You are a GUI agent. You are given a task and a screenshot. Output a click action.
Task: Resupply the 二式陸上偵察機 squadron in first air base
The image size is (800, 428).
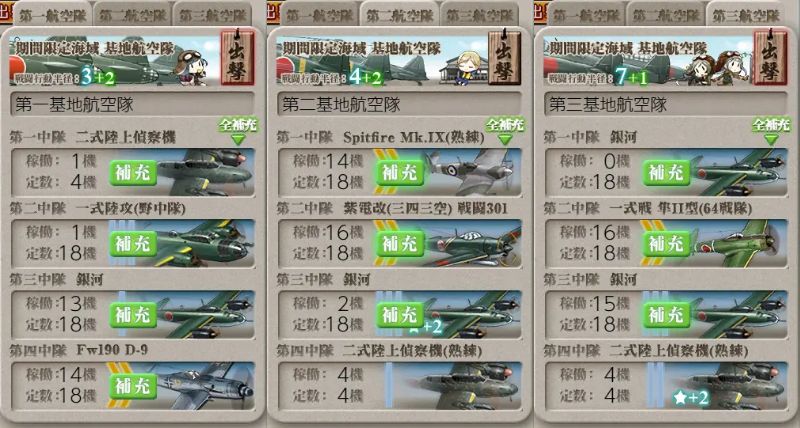point(133,172)
